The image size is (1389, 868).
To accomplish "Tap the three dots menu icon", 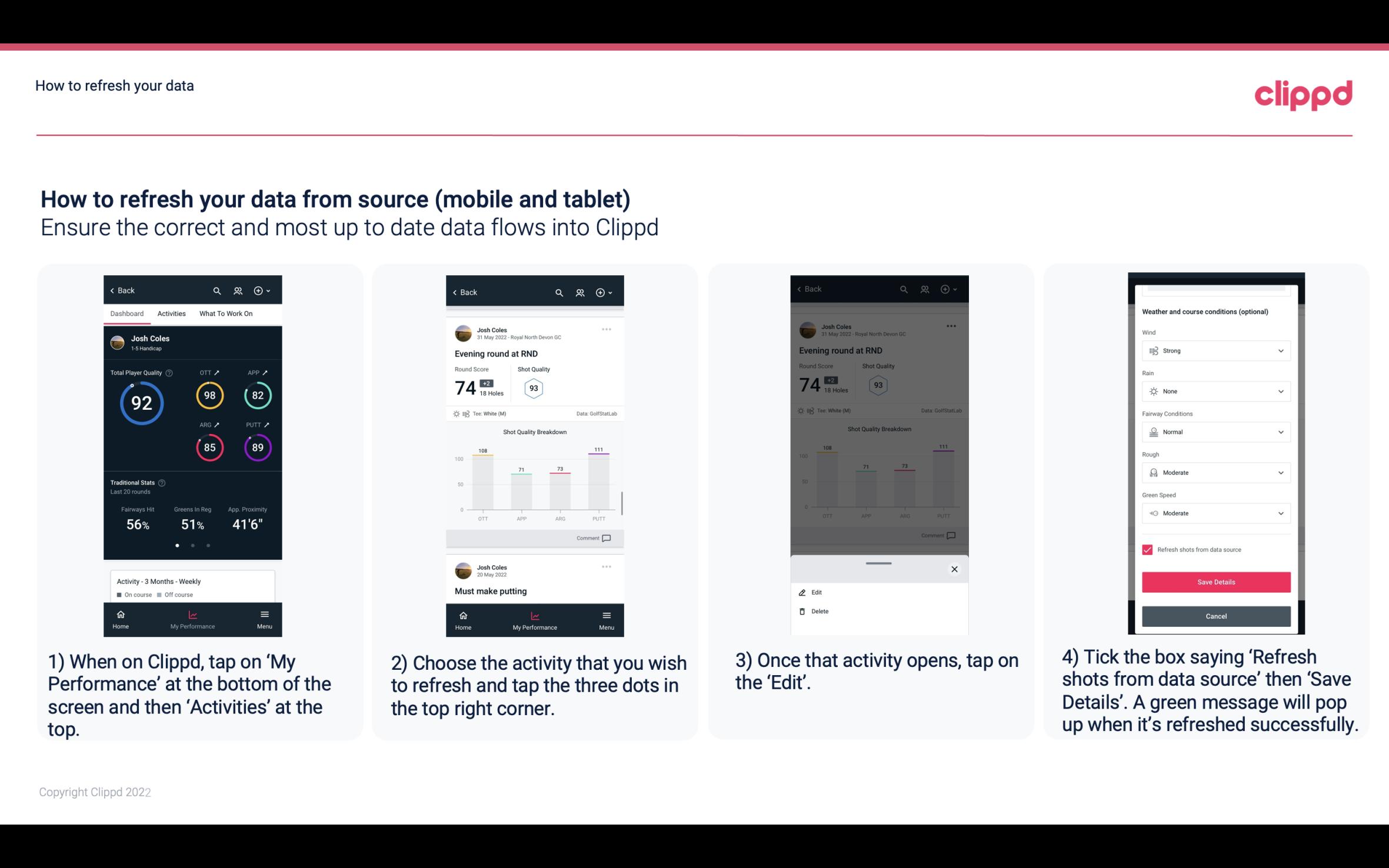I will (x=606, y=330).
